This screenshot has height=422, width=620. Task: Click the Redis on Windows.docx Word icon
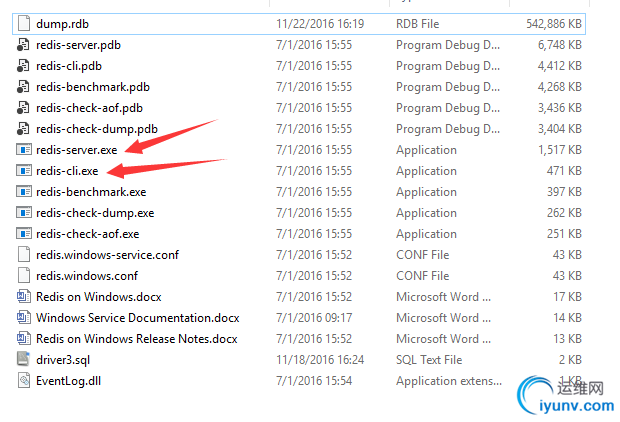tap(25, 297)
